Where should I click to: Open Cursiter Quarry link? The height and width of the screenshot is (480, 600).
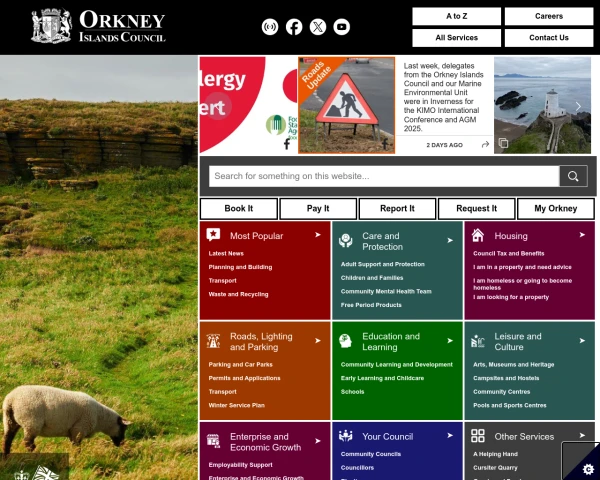[495, 468]
